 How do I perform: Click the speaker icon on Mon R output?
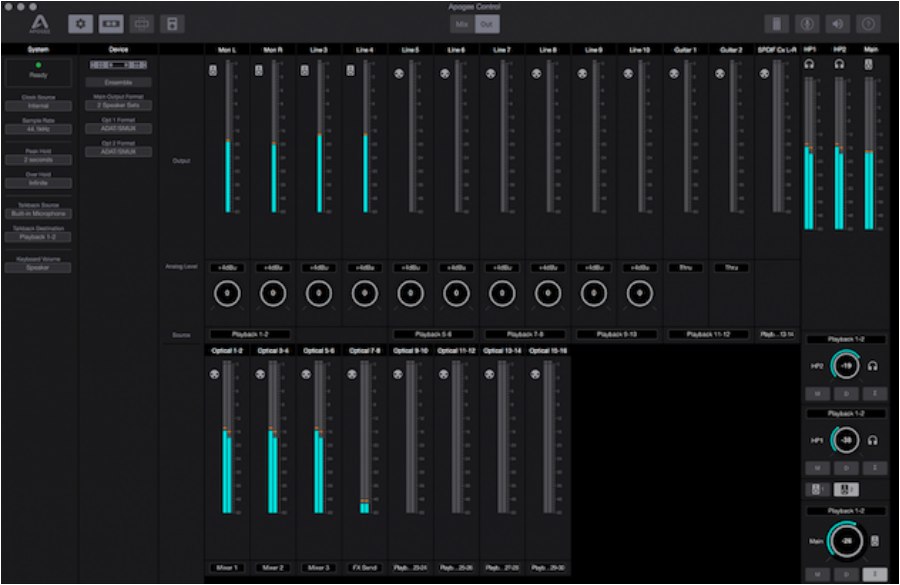click(259, 70)
